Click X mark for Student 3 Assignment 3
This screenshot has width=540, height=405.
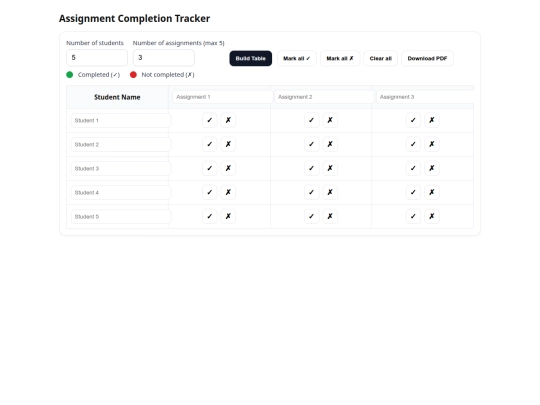tap(432, 168)
